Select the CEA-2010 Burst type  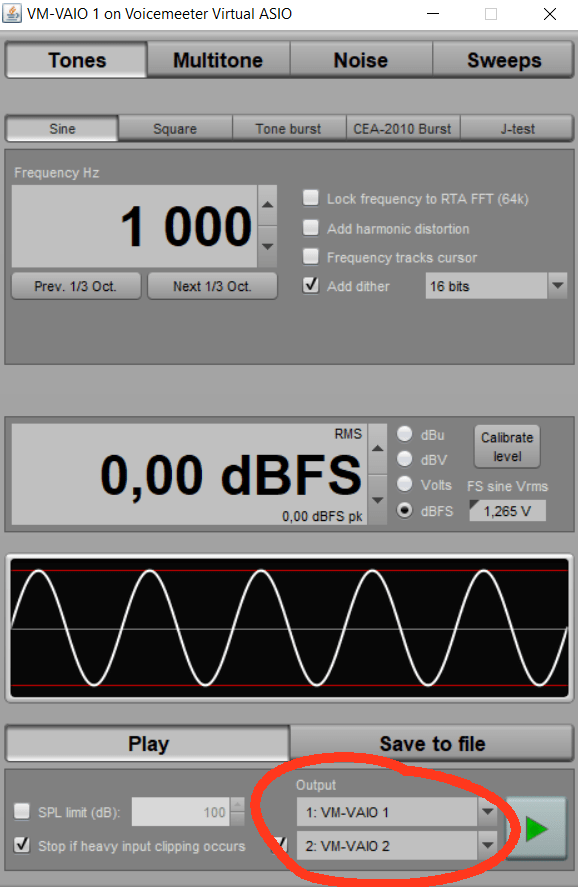(x=403, y=129)
